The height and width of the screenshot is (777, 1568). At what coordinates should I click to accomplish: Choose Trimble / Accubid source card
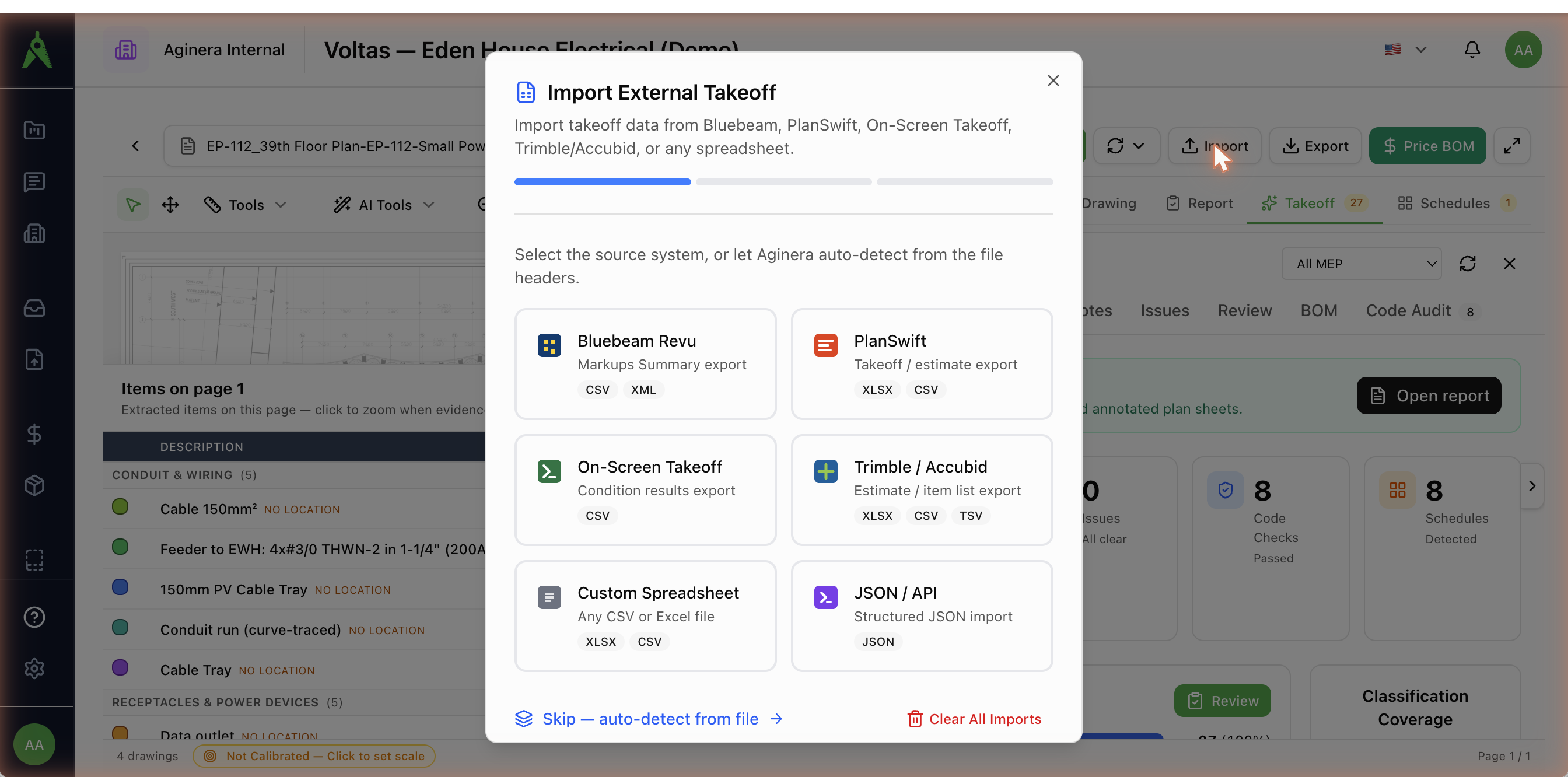point(922,490)
